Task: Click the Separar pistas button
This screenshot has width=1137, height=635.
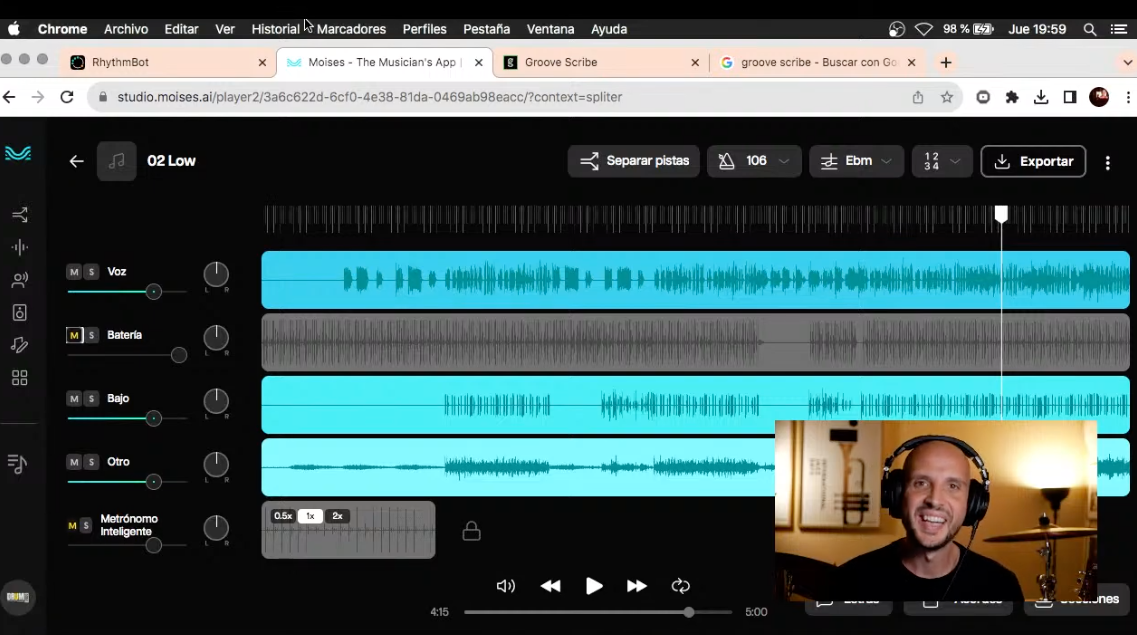Action: pos(634,161)
